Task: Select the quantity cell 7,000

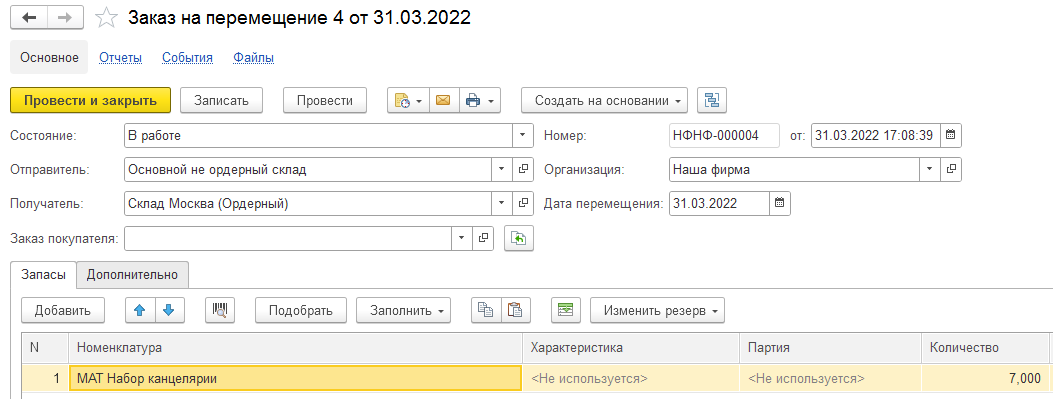Action: [x=985, y=378]
